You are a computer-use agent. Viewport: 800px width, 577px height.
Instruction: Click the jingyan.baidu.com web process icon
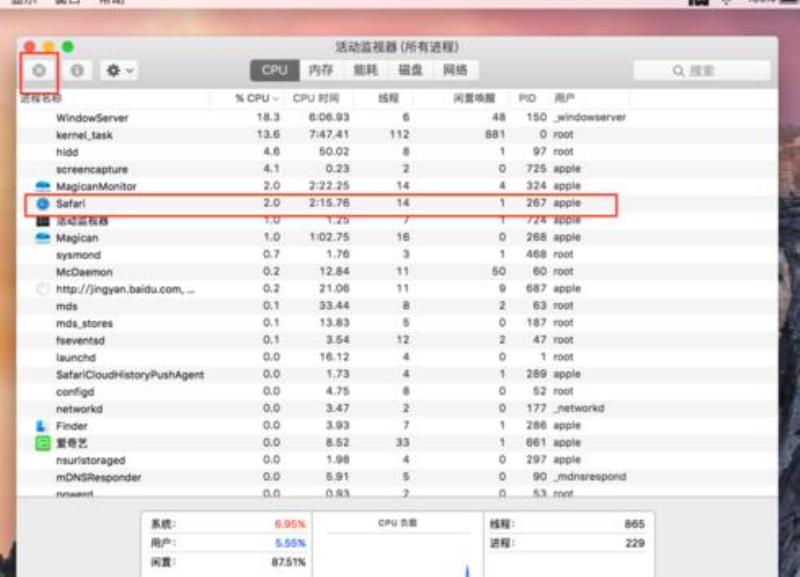(x=43, y=289)
